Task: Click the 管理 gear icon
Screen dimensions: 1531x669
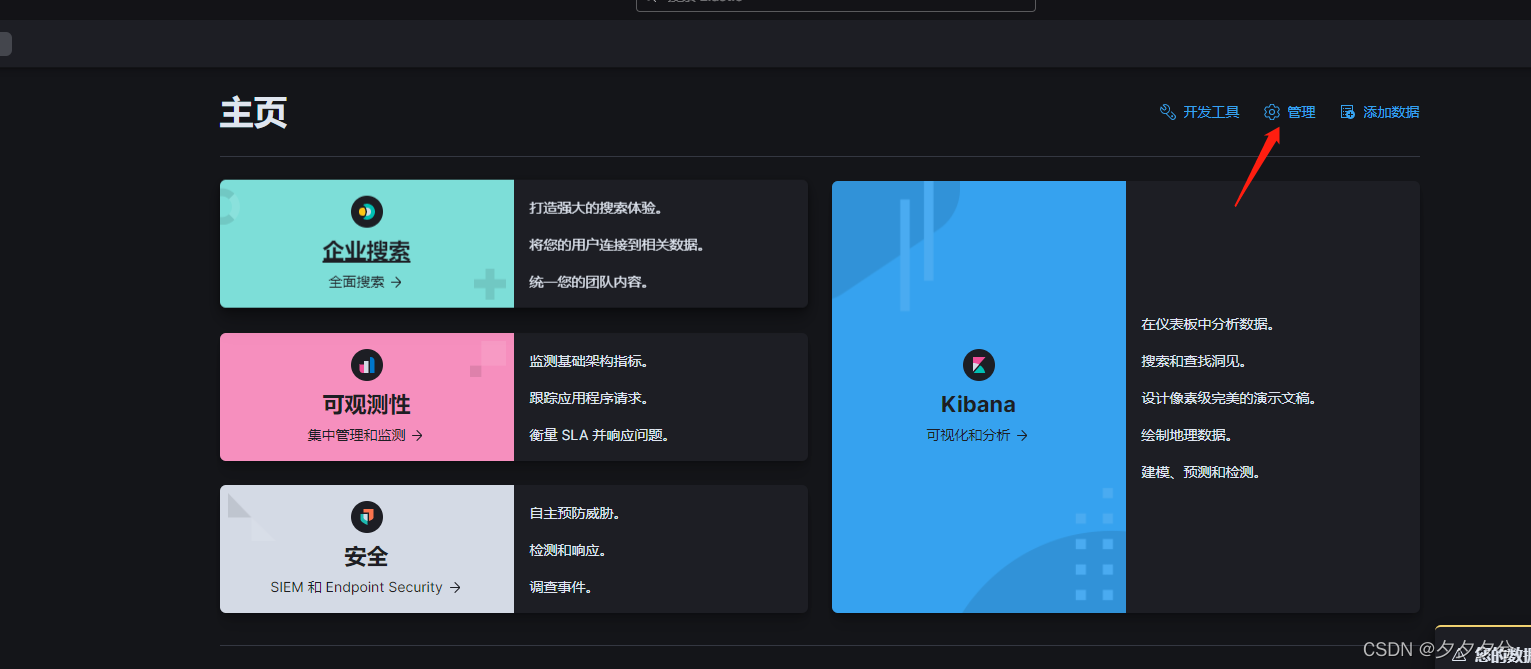Action: coord(1272,112)
